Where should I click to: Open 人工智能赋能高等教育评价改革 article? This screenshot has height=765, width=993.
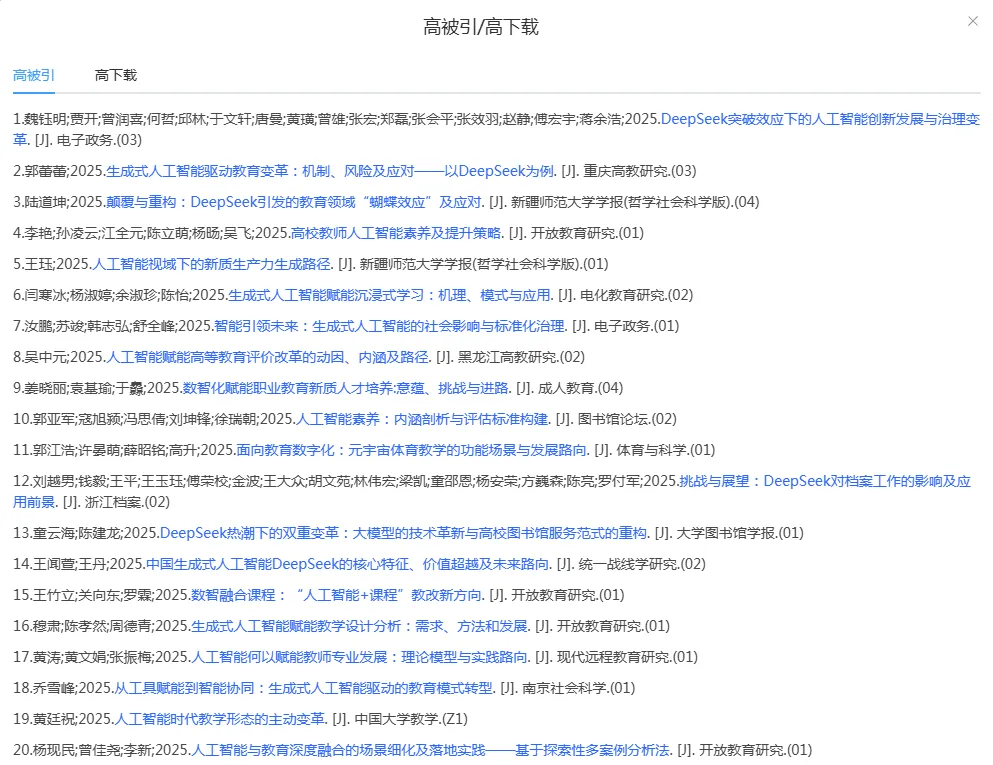coord(267,357)
